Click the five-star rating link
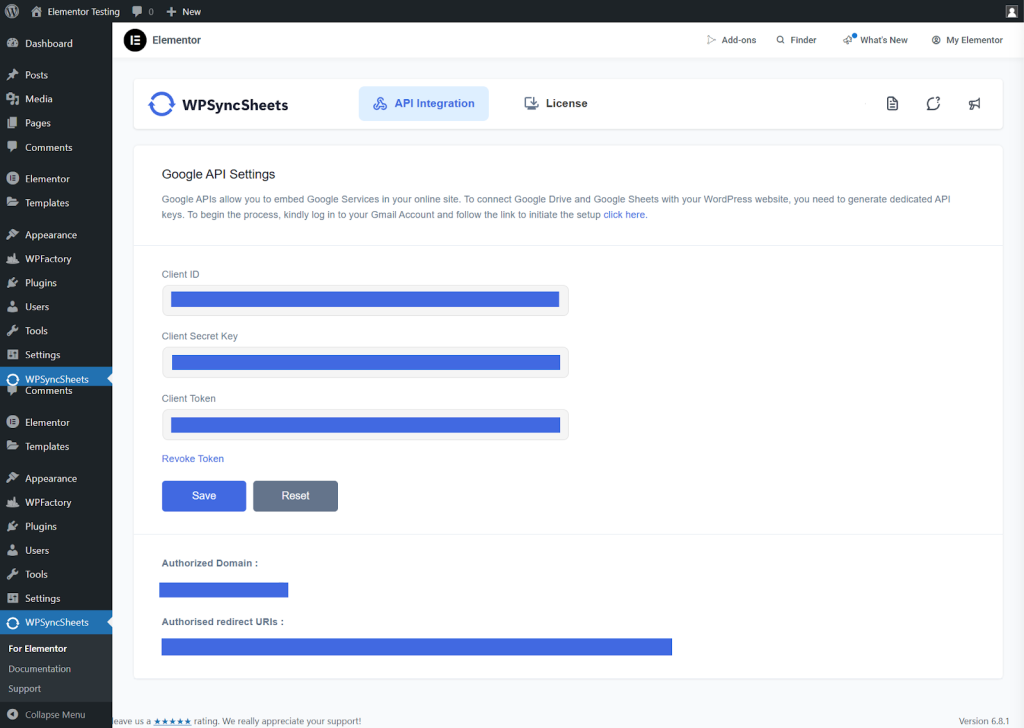The height and width of the screenshot is (728, 1024). coord(172,721)
